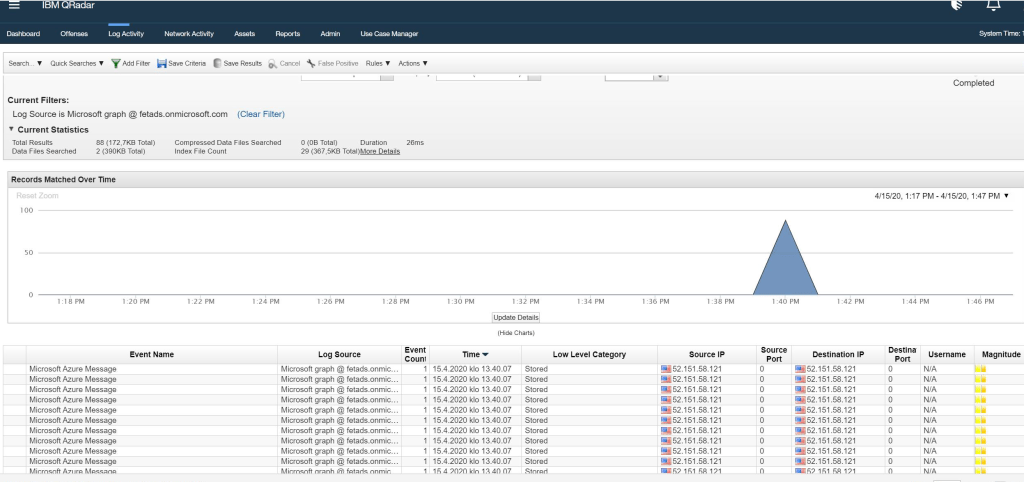This screenshot has width=1024, height=482.
Task: Click the Cancel search icon
Action: [x=272, y=63]
